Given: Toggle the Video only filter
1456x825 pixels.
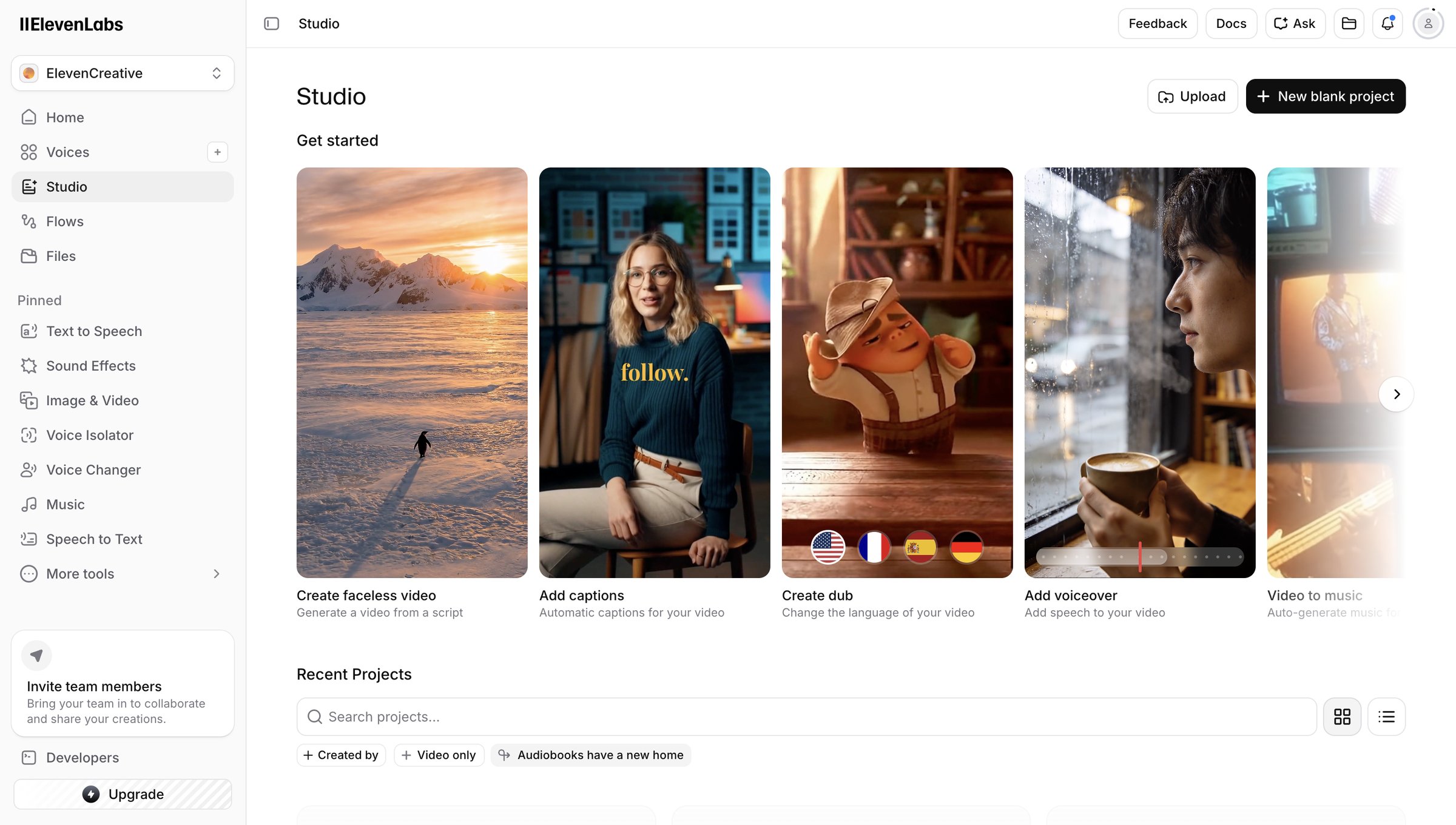Looking at the screenshot, I should click(439, 755).
